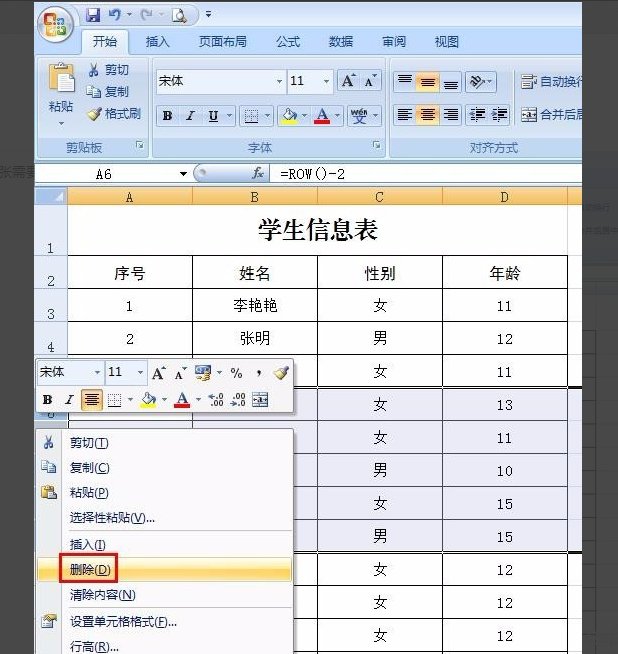Choose 粘贴(P) in context menu

click(x=165, y=493)
